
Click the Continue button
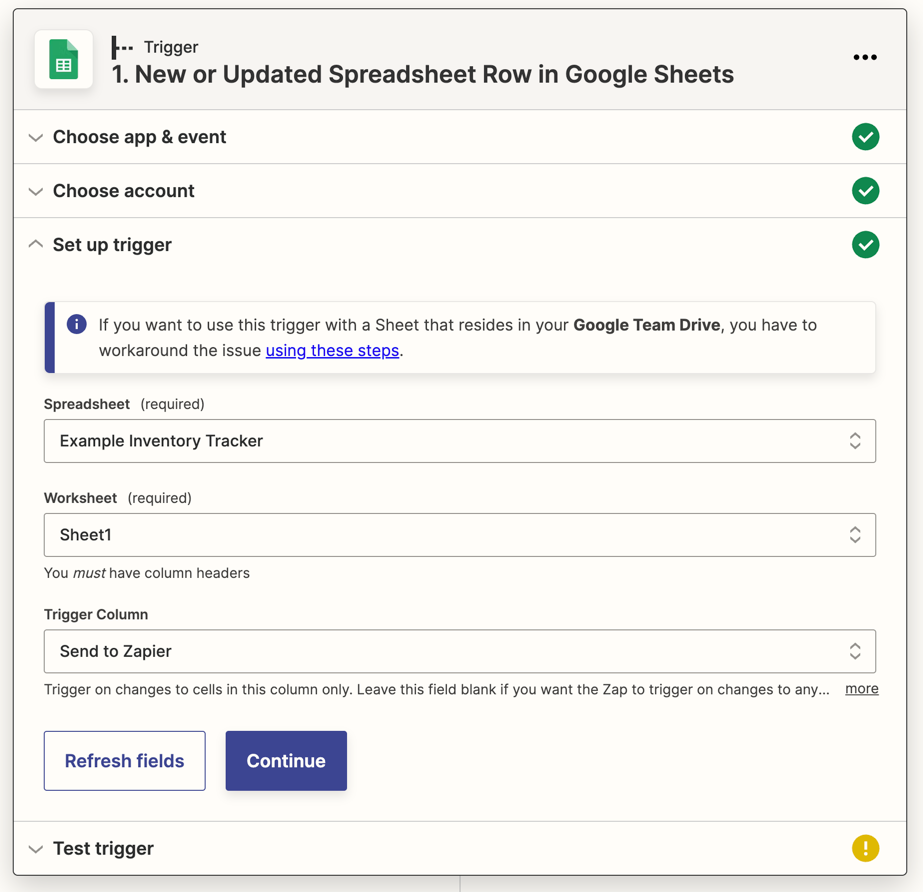coord(286,761)
